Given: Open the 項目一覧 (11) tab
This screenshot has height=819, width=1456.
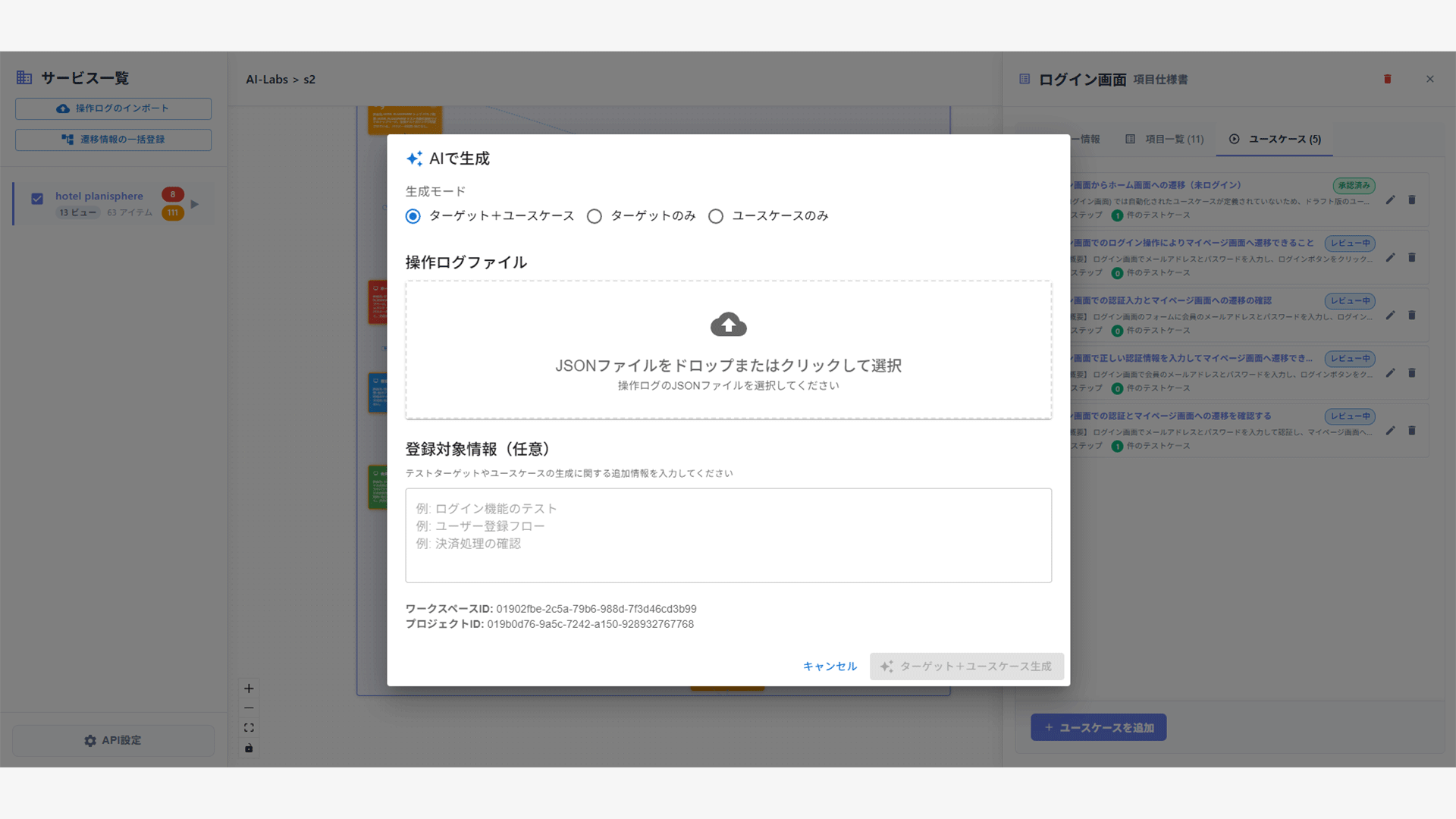Looking at the screenshot, I should coord(1165,140).
